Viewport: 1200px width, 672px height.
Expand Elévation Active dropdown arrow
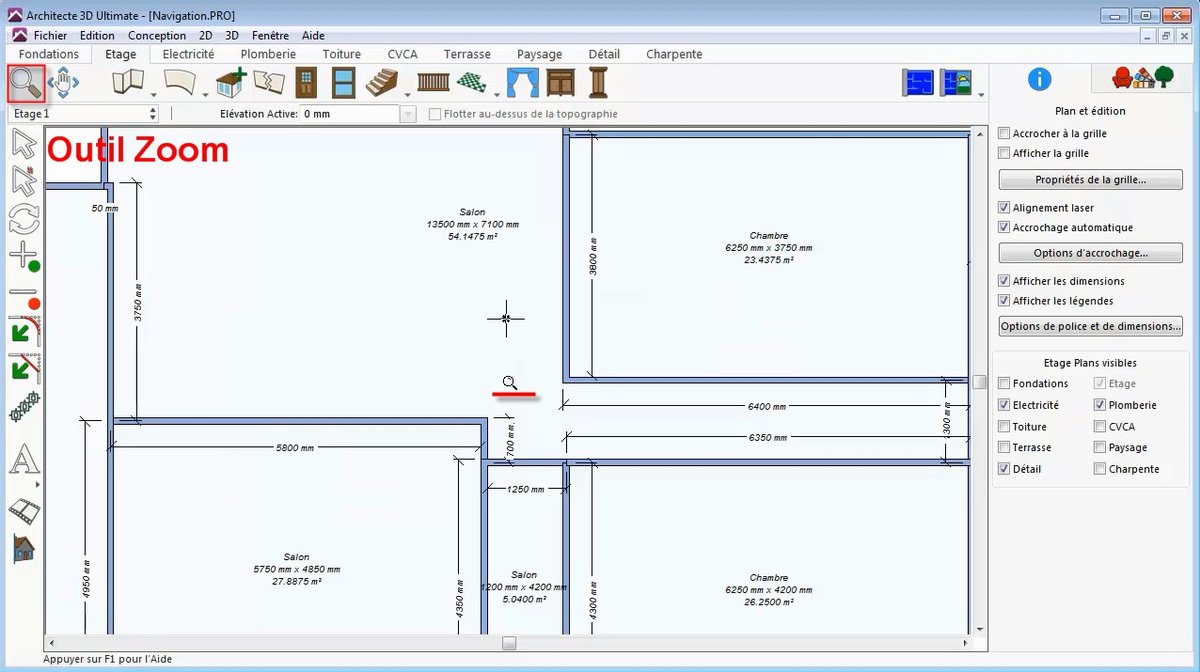pos(407,114)
